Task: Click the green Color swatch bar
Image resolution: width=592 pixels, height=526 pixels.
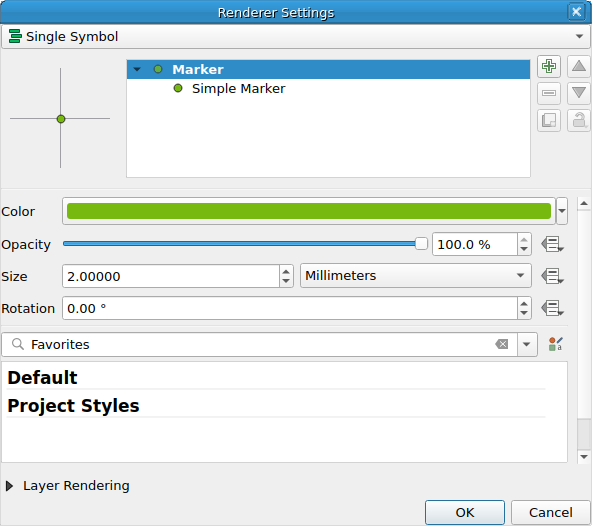Action: [308, 211]
